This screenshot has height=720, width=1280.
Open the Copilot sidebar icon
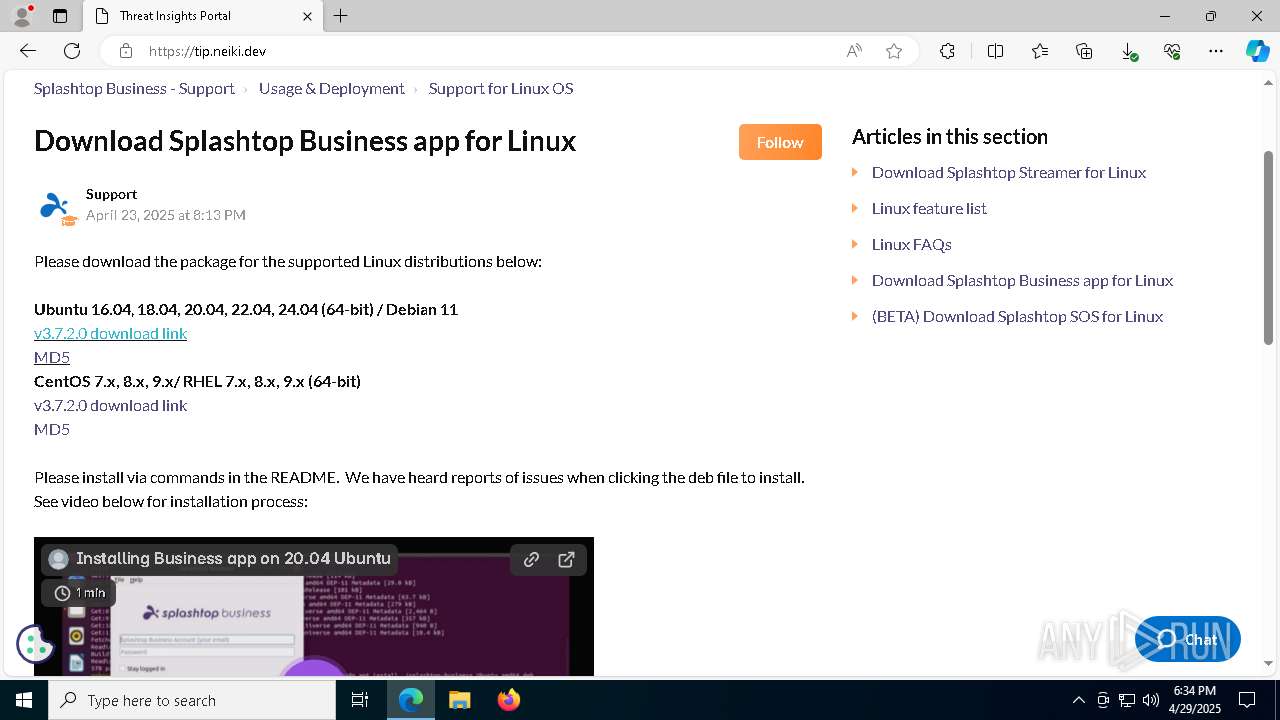[1257, 51]
